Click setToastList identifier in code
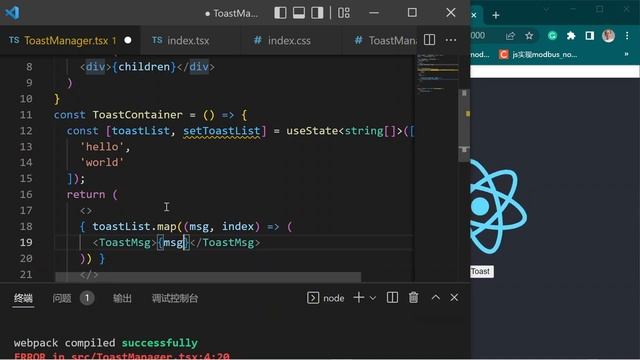 (222, 131)
